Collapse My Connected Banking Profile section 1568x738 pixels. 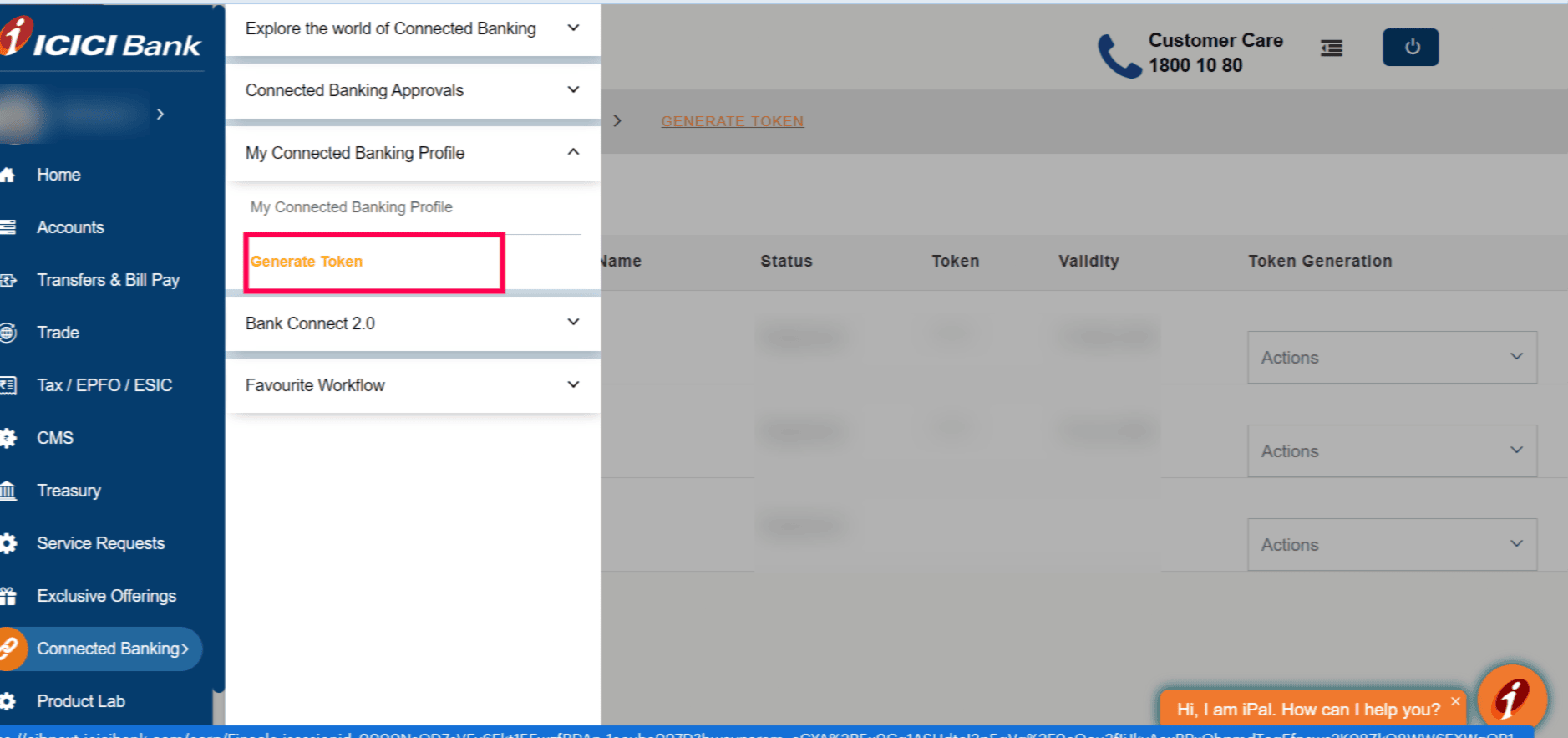(x=413, y=153)
